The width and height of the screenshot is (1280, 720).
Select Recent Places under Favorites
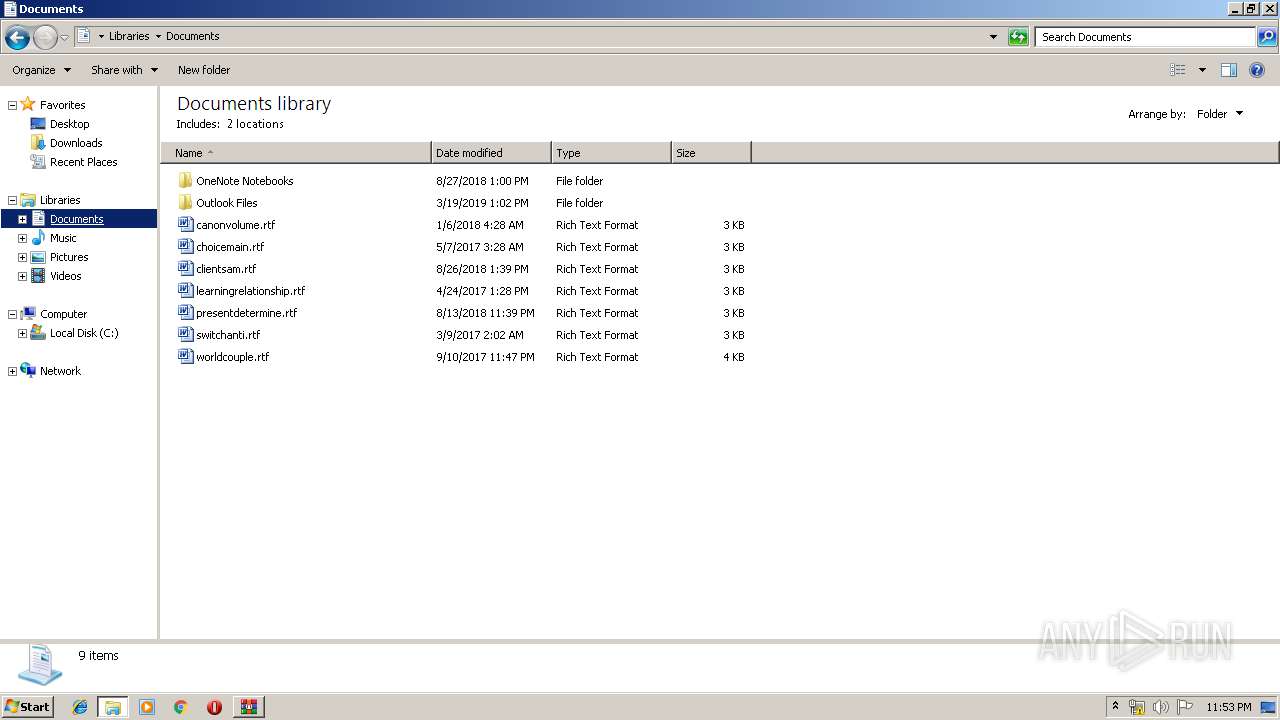(x=83, y=162)
